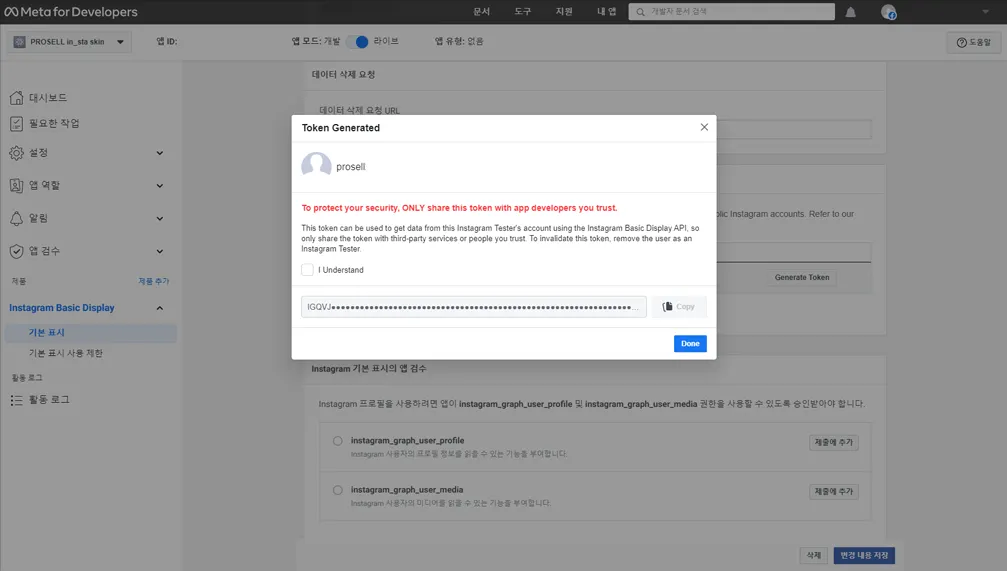Viewport: 1007px width, 571px height.
Task: Click the 데이터 삭제 요청 heading
Action: point(344,75)
